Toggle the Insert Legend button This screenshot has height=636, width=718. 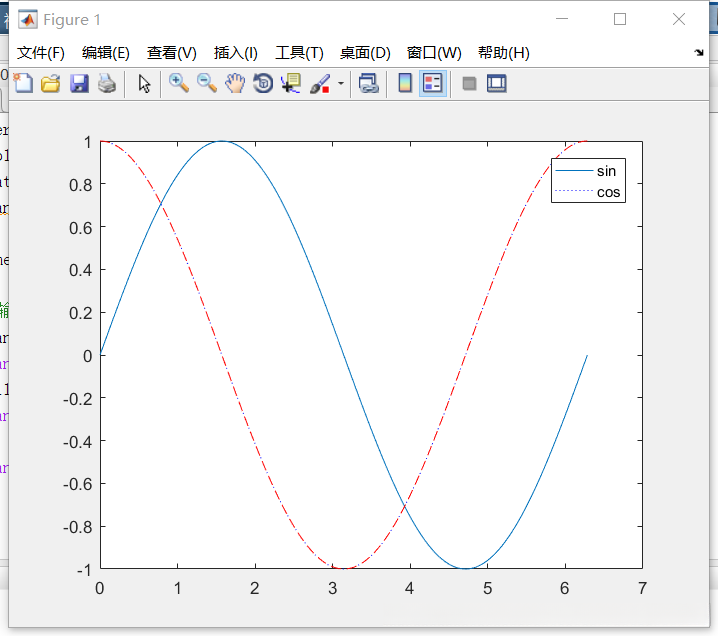[432, 84]
